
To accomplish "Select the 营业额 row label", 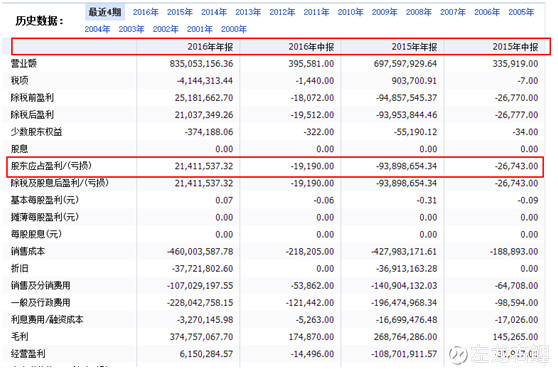I will (23, 64).
